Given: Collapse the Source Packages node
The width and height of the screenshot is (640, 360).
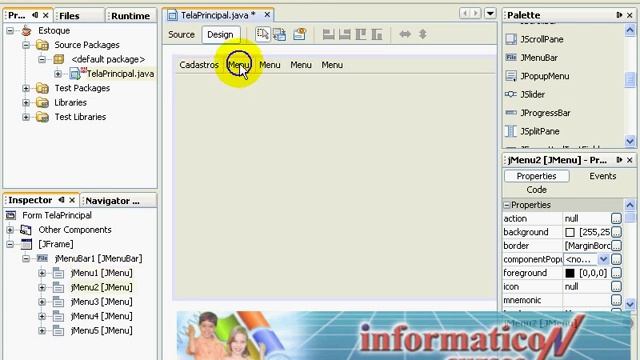Looking at the screenshot, I should pos(26,45).
